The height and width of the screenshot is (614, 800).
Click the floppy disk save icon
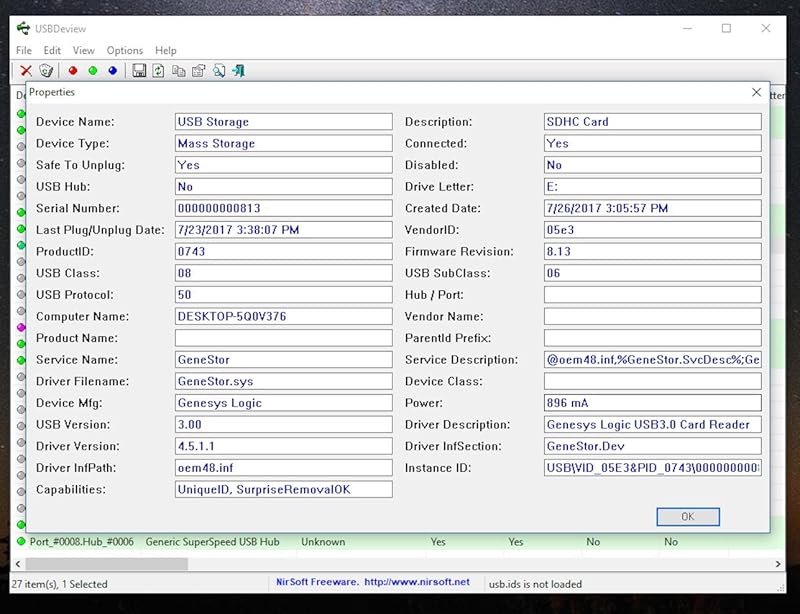140,70
